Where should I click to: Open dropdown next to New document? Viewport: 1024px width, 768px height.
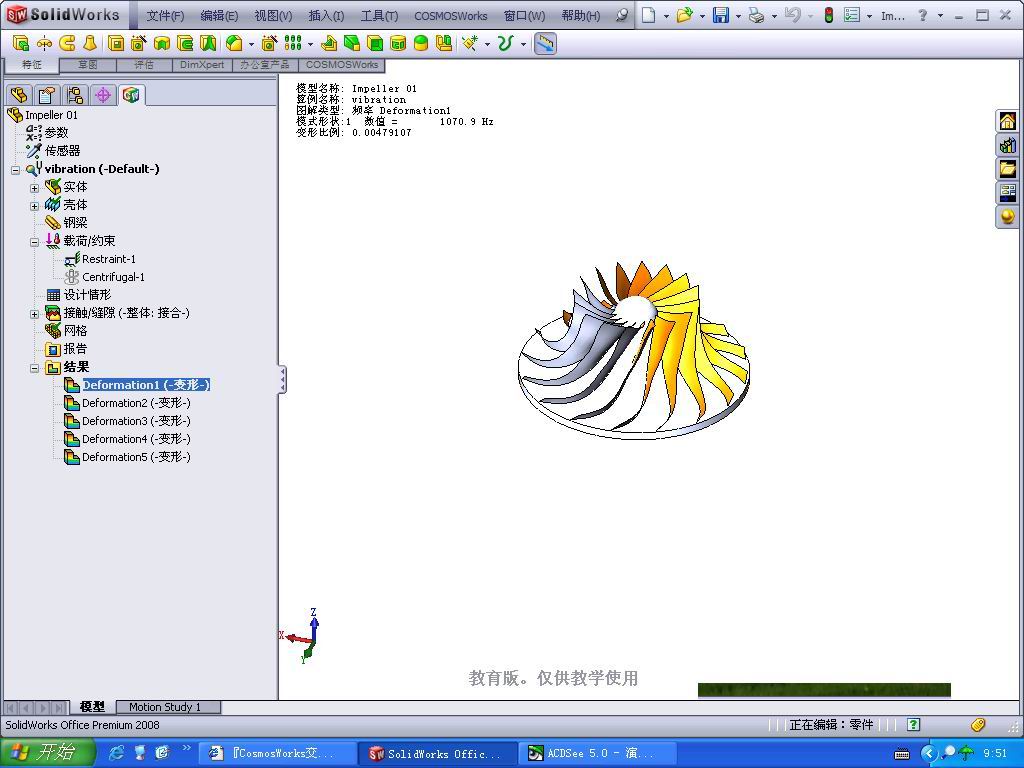click(x=666, y=16)
